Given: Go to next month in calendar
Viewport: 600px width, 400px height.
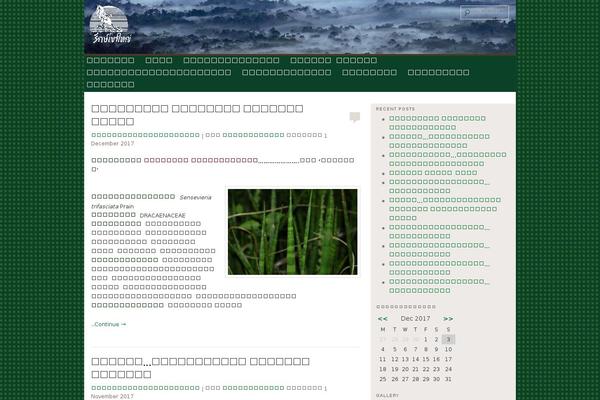Looking at the screenshot, I should point(448,318).
